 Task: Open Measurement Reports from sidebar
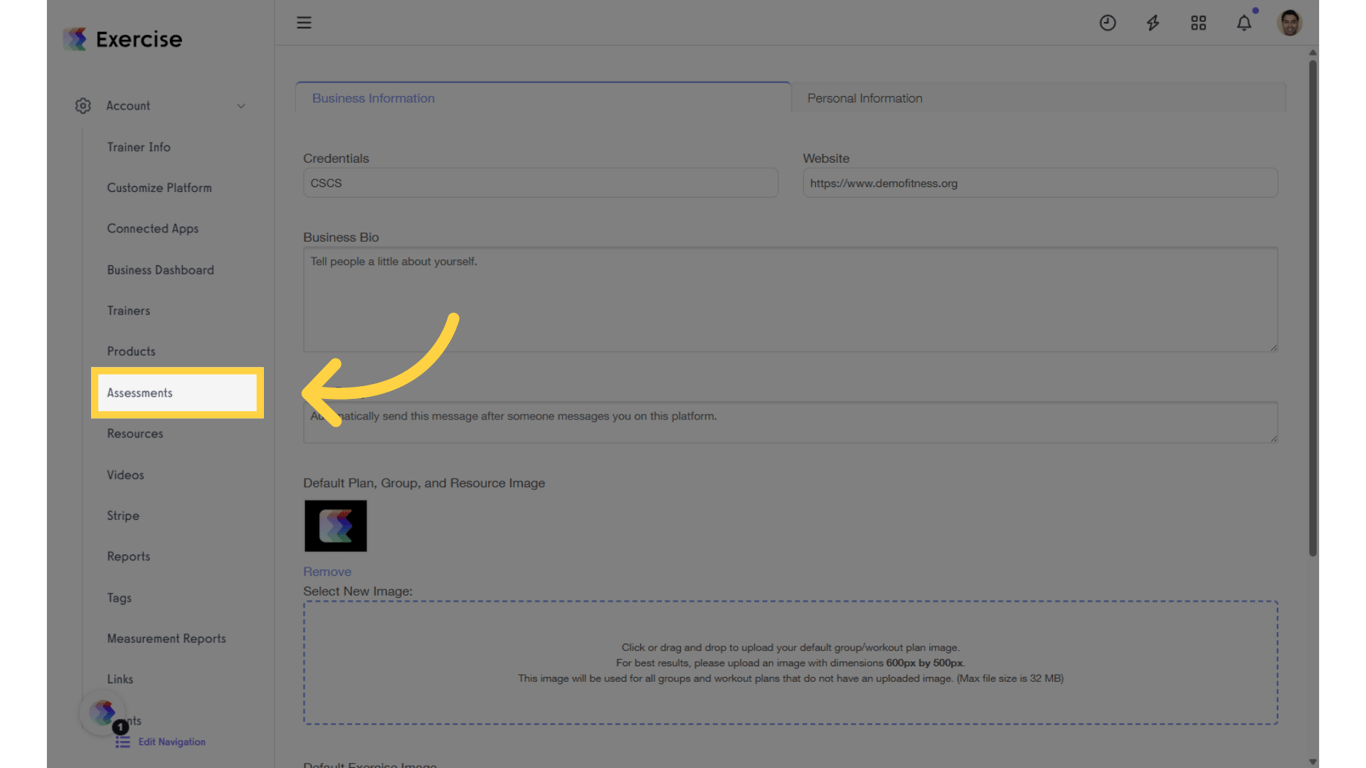[166, 638]
